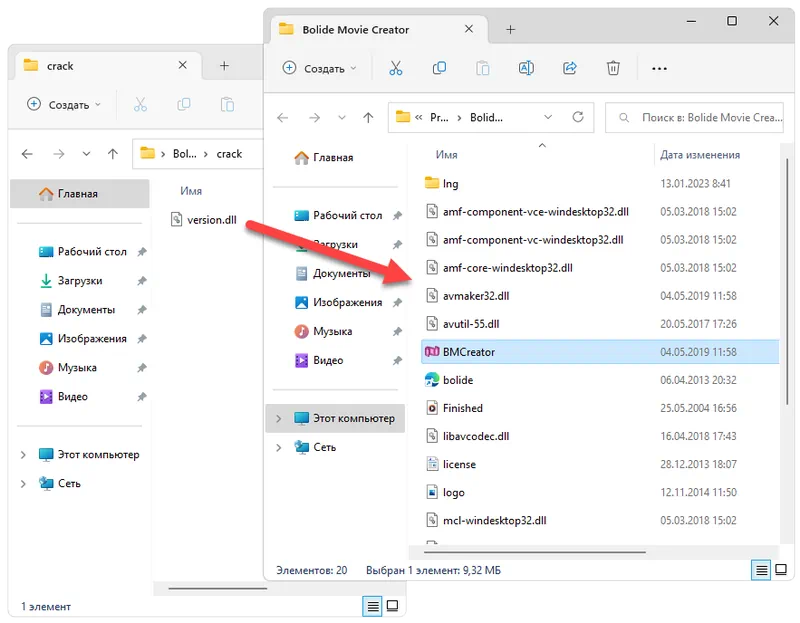Screen dimensions: 800x623
Task: Click Copy icon in Bolide Movie Creator toolbar
Action: (x=439, y=68)
